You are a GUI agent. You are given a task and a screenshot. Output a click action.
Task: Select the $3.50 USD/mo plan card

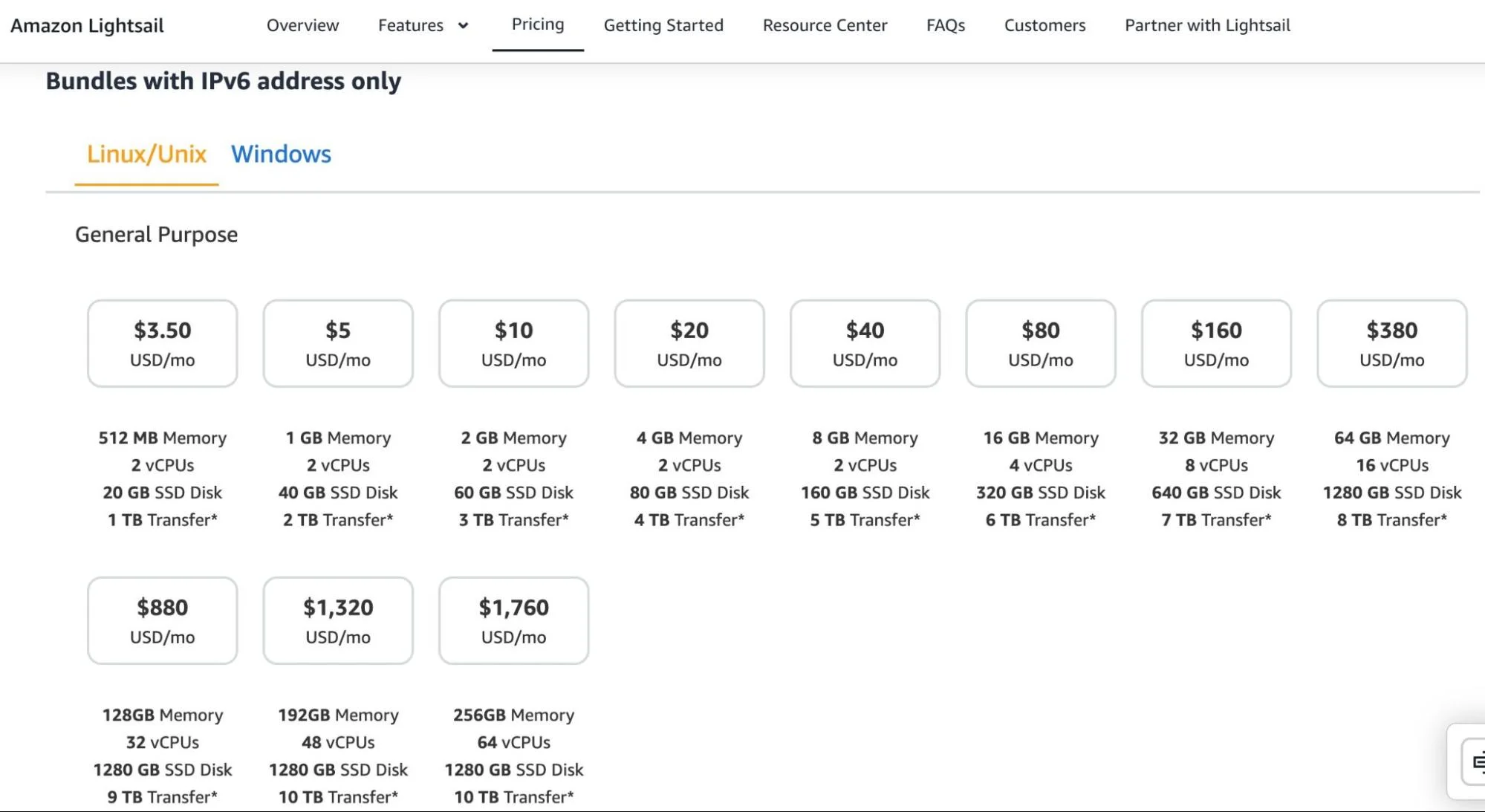[x=162, y=343]
